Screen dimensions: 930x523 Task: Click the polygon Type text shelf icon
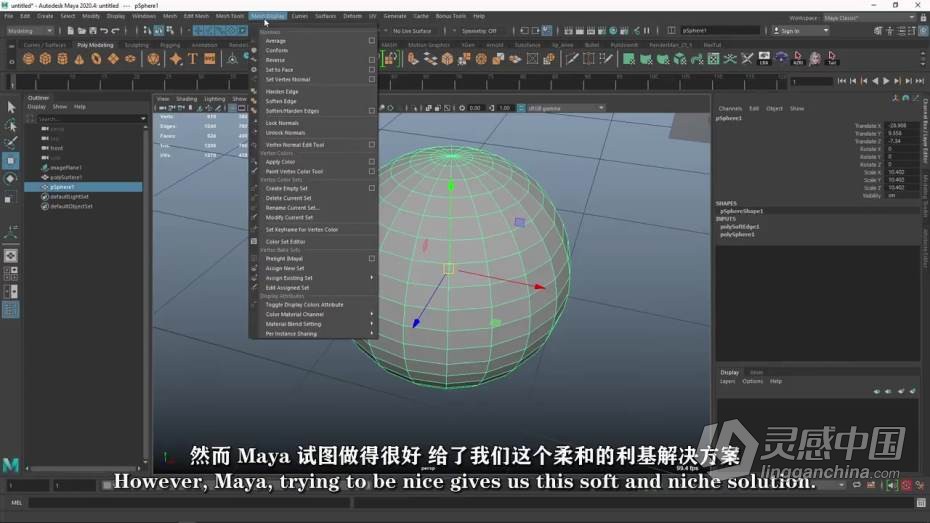[193, 59]
